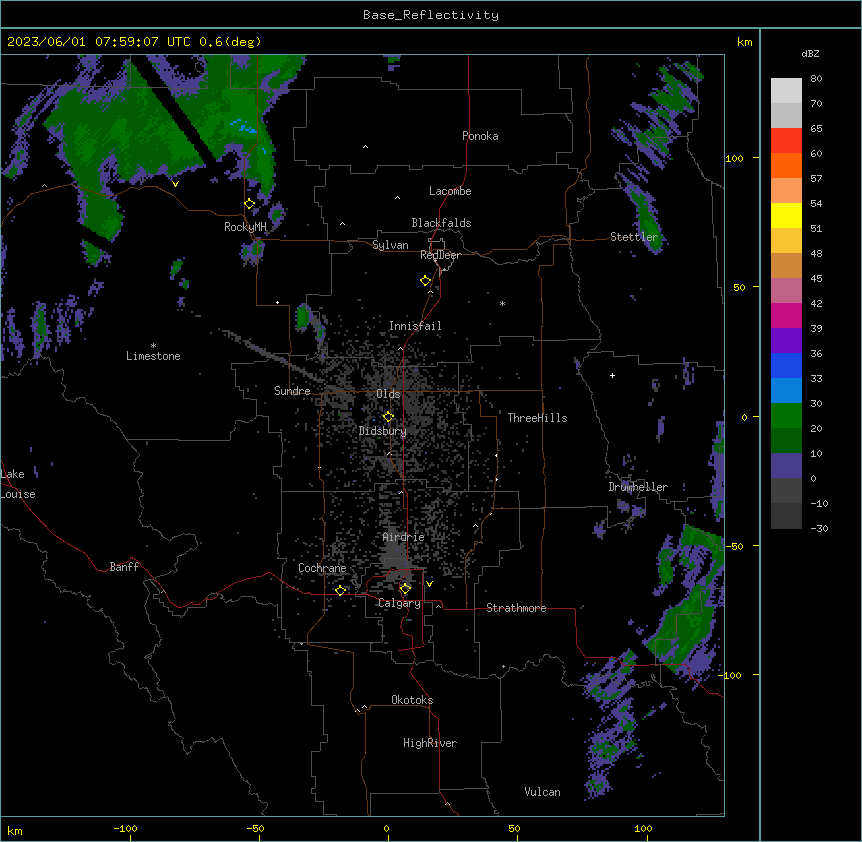The image size is (862, 842).
Task: Click the Blackfalds city label
Action: pyautogui.click(x=441, y=223)
